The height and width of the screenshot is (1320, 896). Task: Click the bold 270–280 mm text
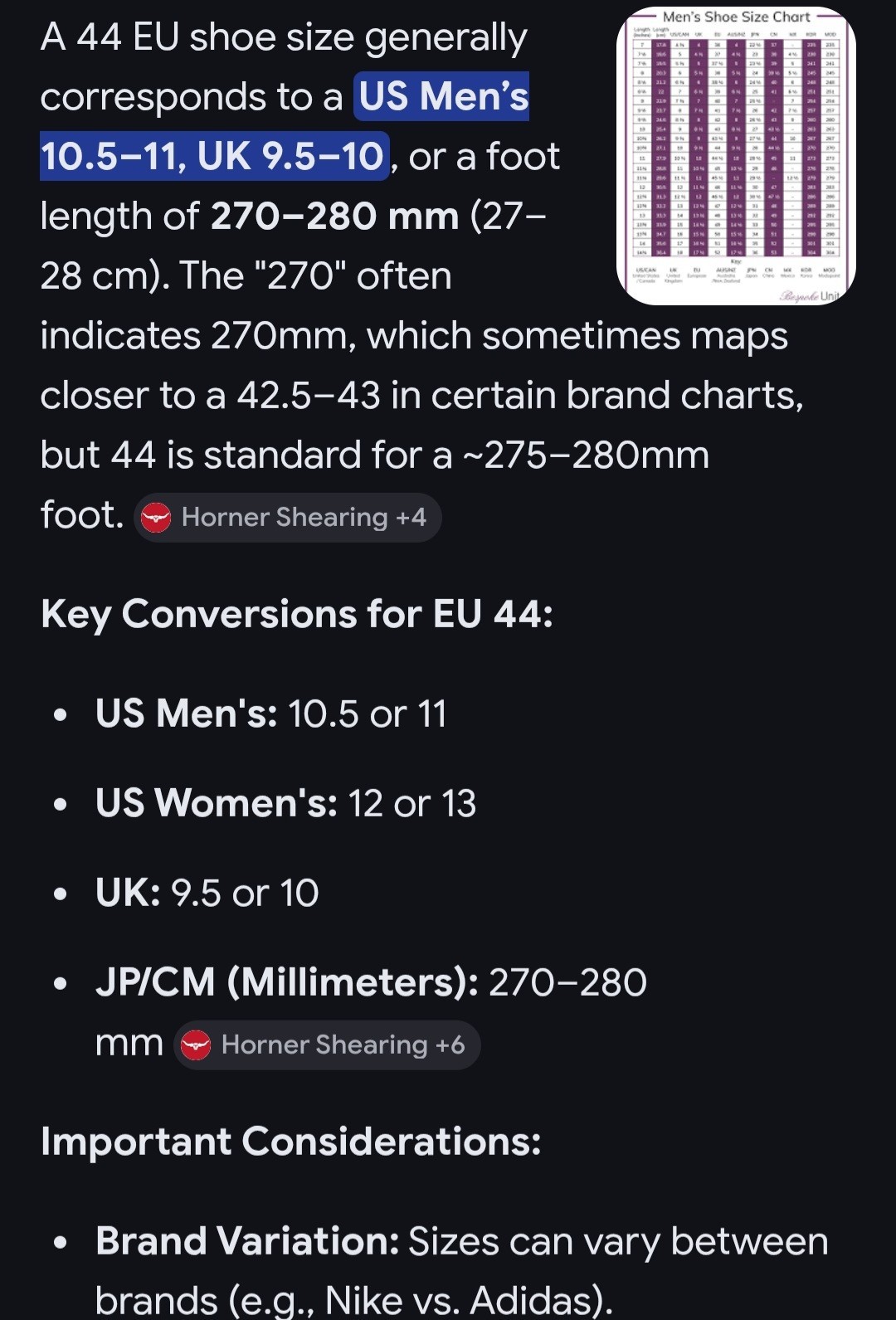[335, 217]
